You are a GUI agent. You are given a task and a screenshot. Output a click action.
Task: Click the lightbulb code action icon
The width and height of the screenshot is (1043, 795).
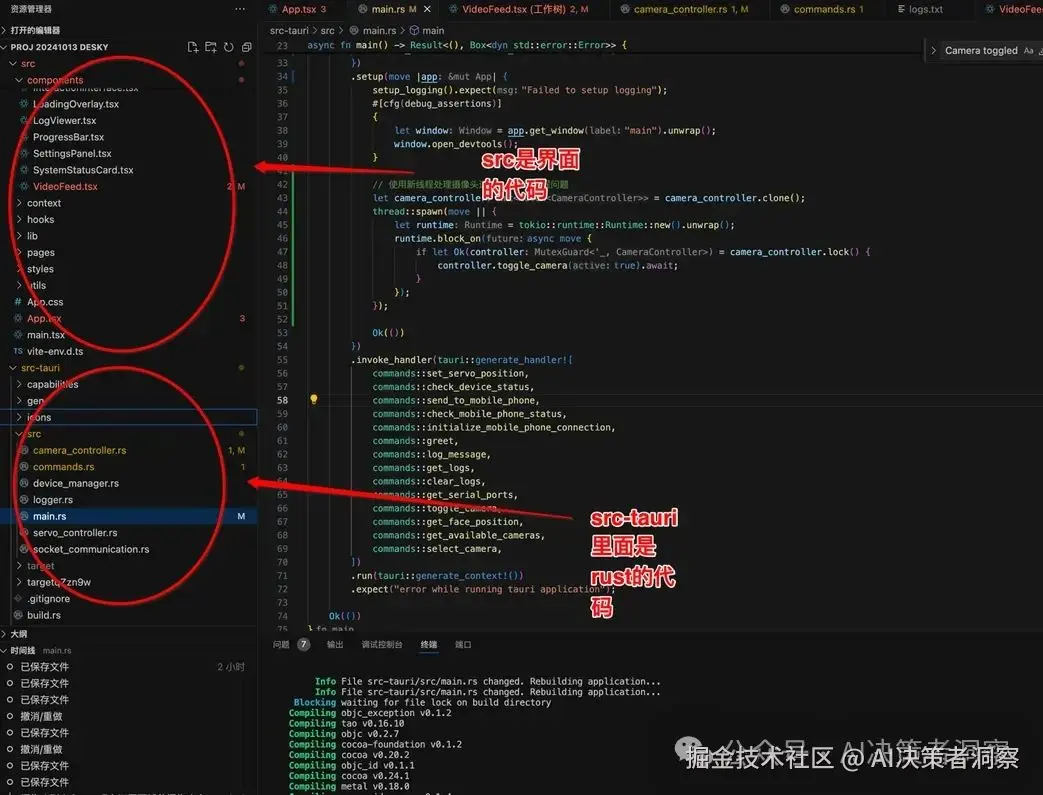point(313,400)
